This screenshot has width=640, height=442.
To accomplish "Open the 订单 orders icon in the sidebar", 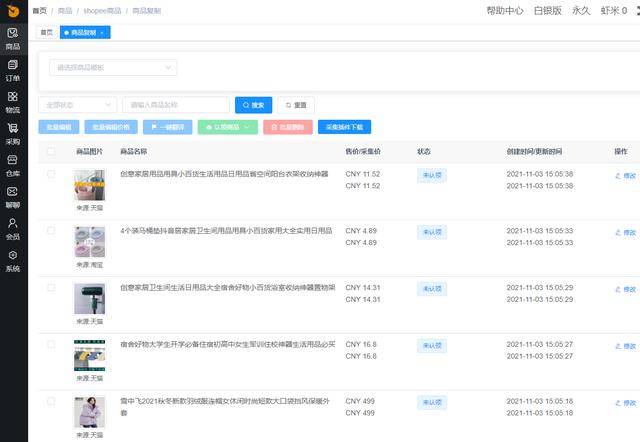I will tap(13, 70).
